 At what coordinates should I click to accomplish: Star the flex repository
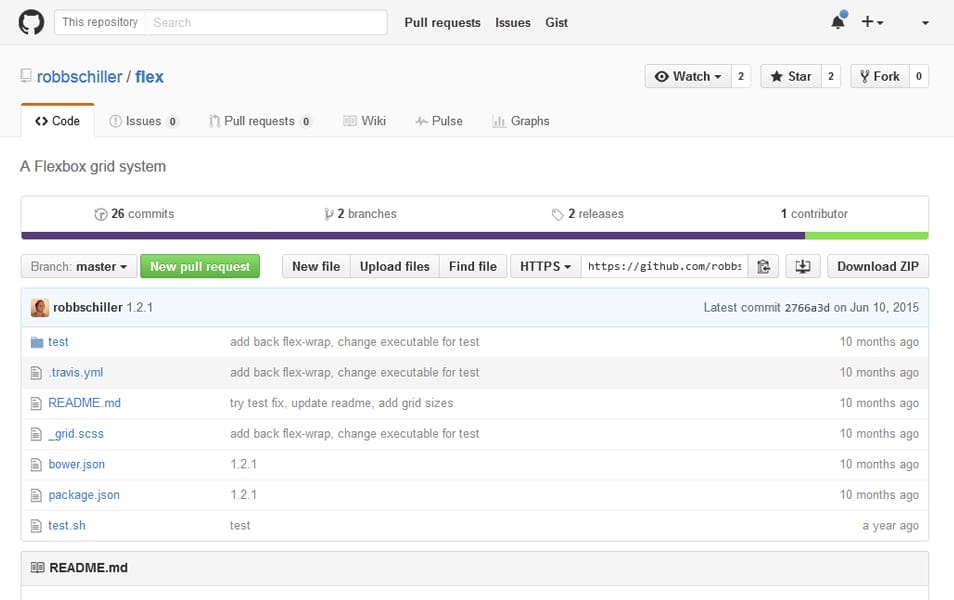tap(791, 76)
